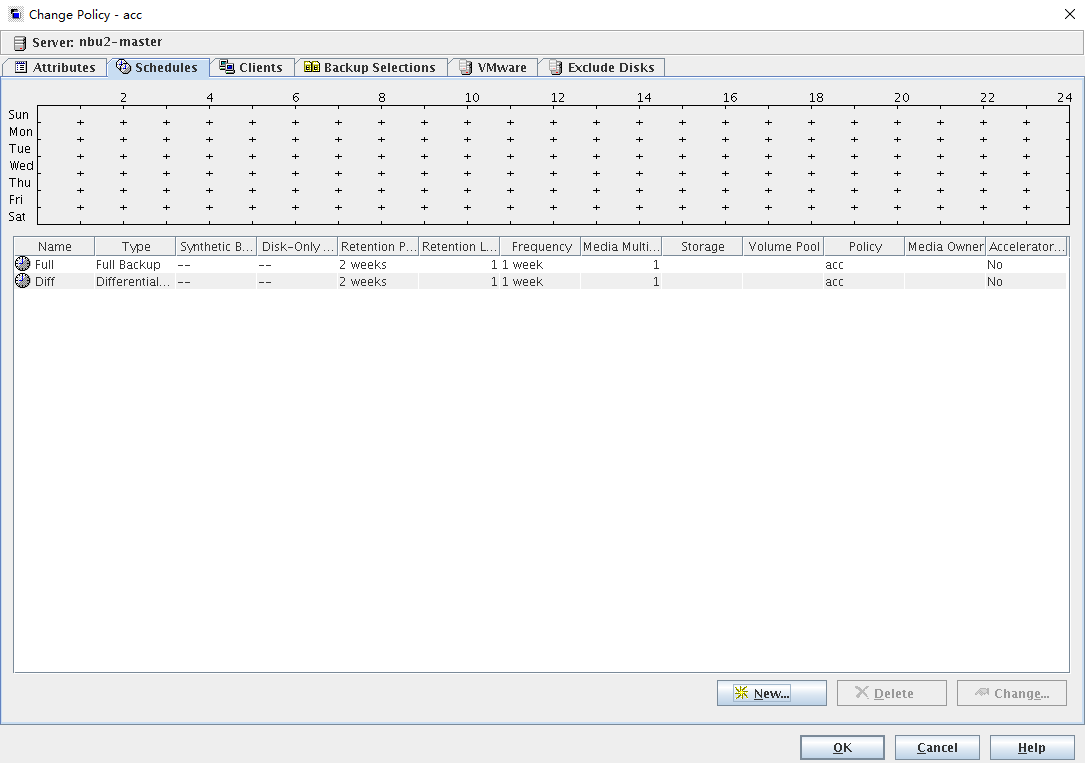Click the Attributes tab icon
Viewport: 1085px width, 763px height.
coord(20,67)
